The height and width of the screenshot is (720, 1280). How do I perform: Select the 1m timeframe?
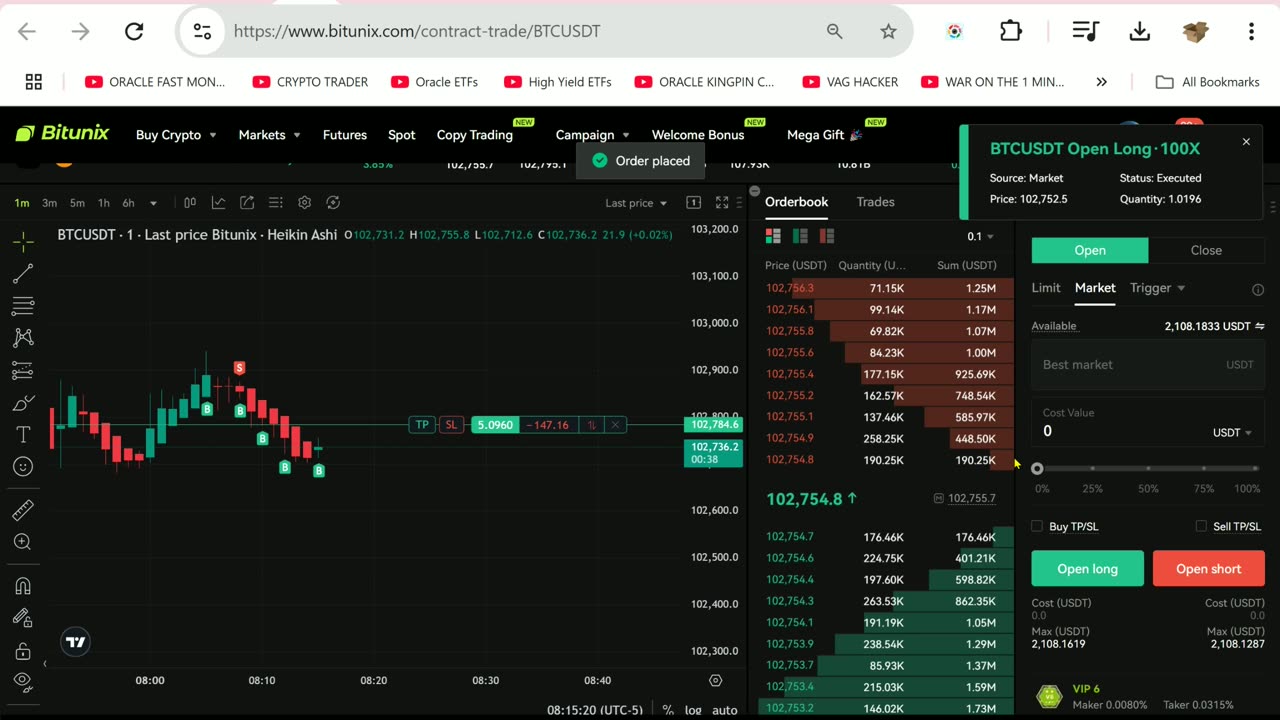tap(22, 203)
